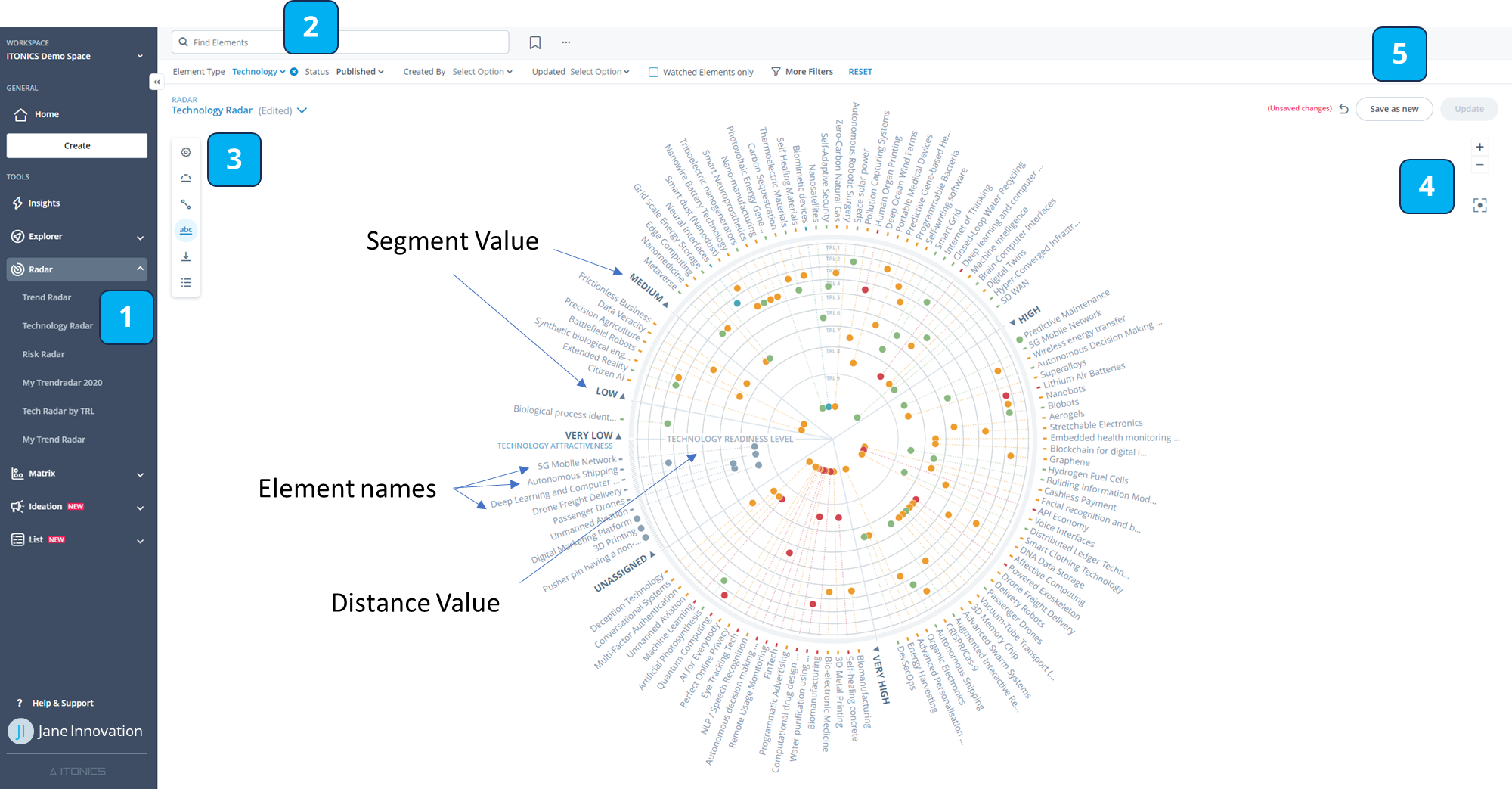Viewport: 1512px width, 789px height.
Task: Click RESET to clear filters
Action: click(x=860, y=71)
